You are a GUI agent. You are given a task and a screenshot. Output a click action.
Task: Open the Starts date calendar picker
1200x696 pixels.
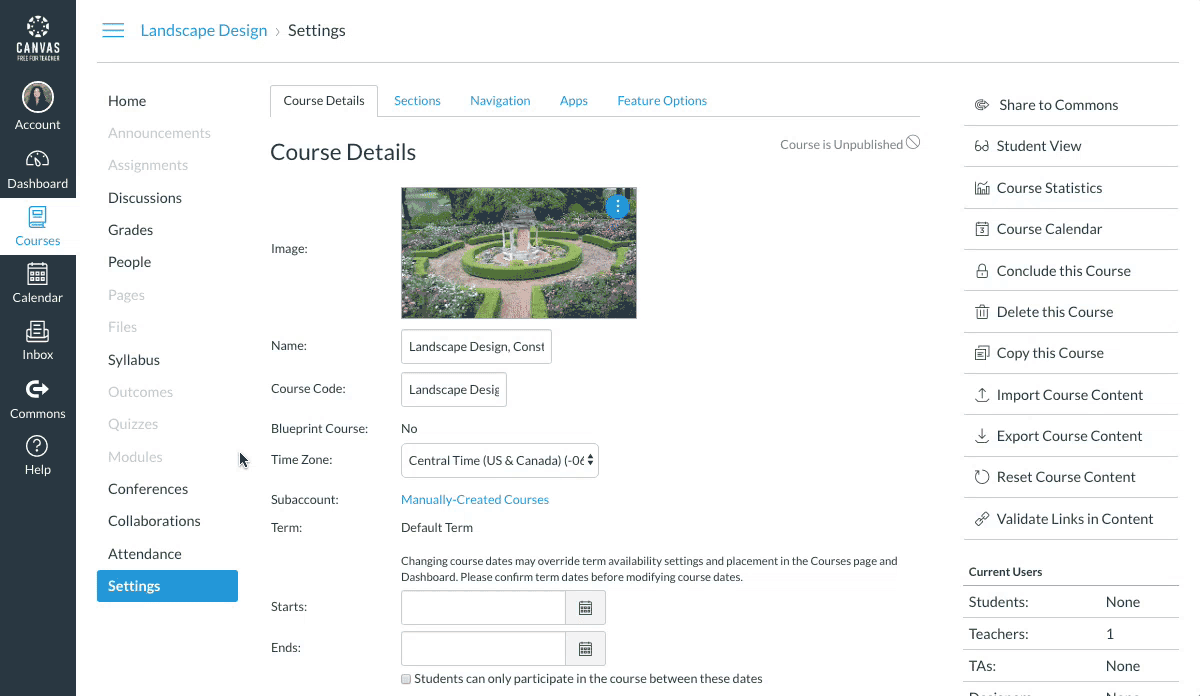click(586, 608)
